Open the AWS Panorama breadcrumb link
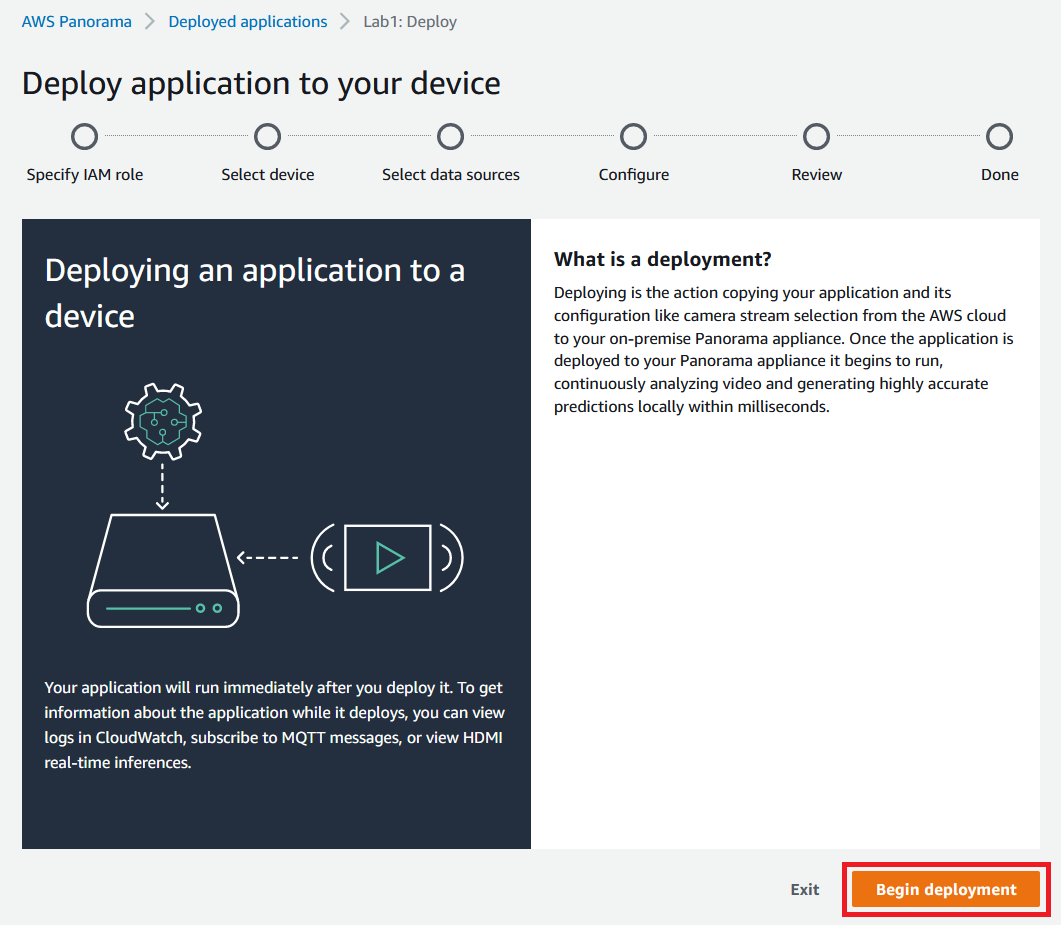This screenshot has width=1061, height=925. pos(76,22)
